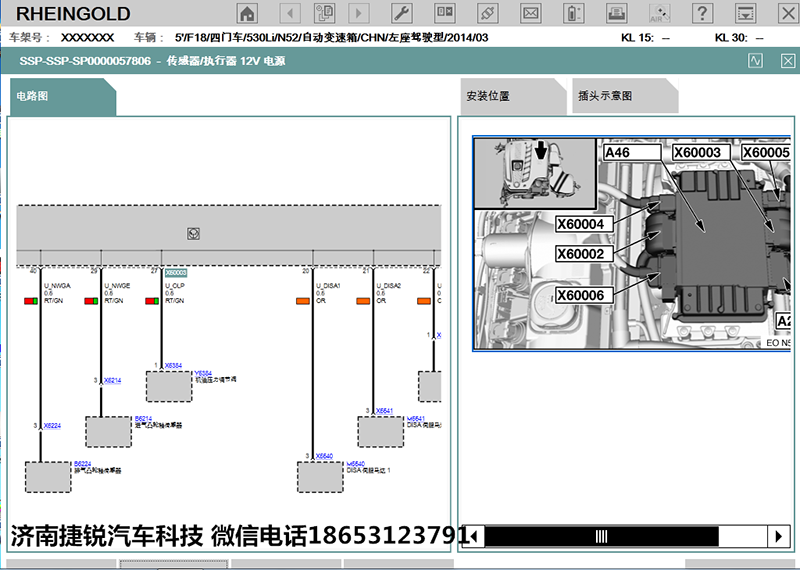Click the Y6384 component box in diagram
800x570 pixels.
pyautogui.click(x=169, y=386)
